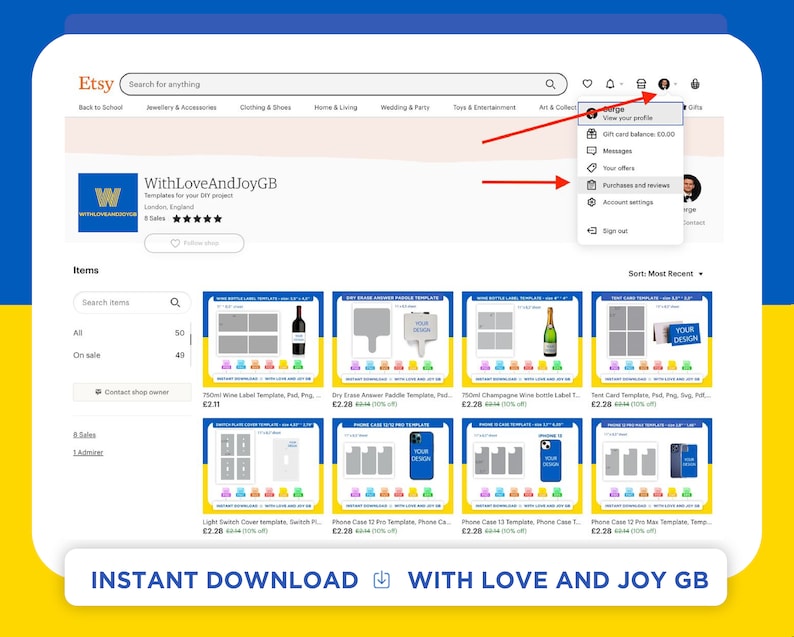Choose Account settings from menu
The image size is (794, 637).
630,202
